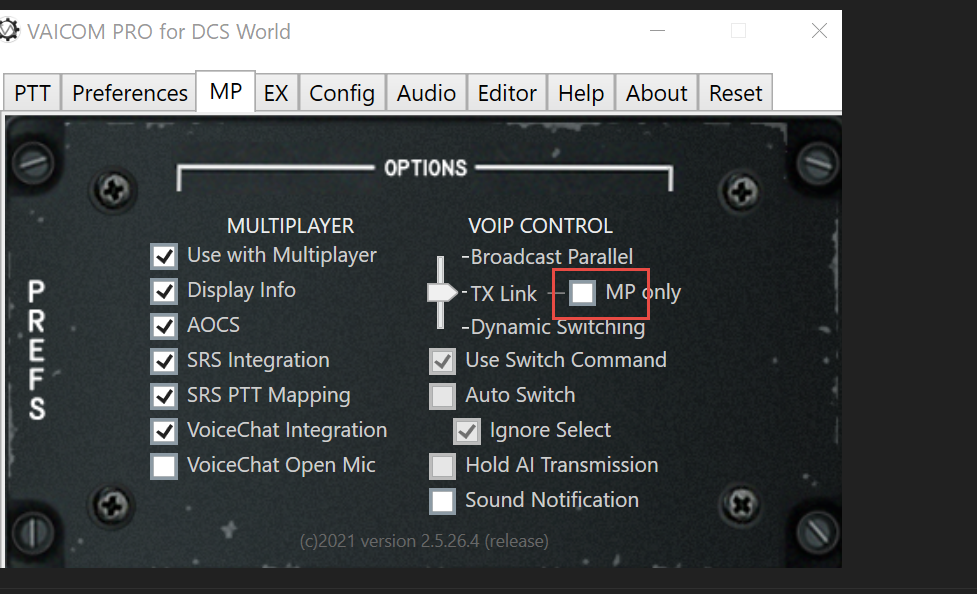Check the MP only box

[x=583, y=292]
